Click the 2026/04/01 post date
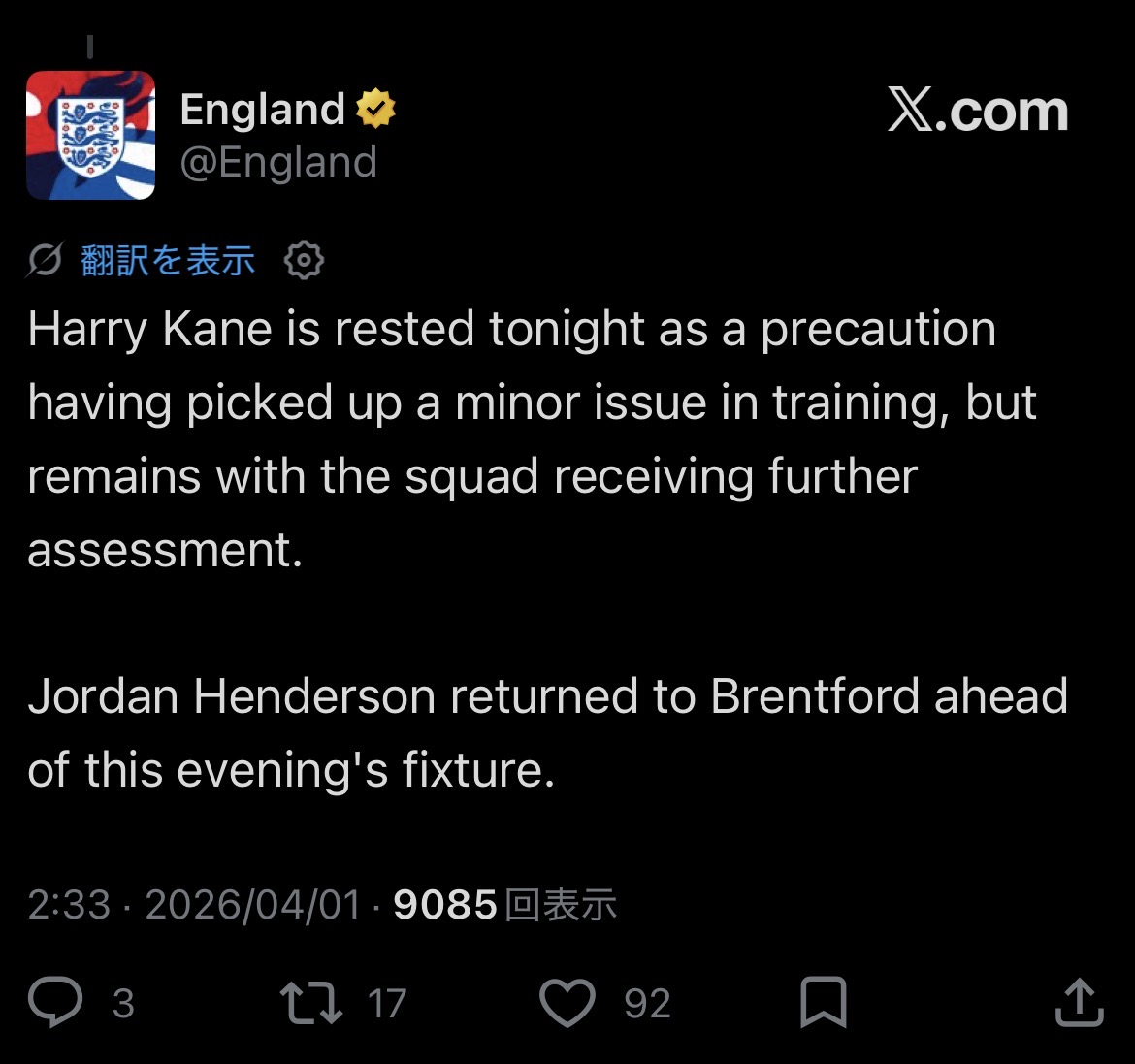 pyautogui.click(x=252, y=905)
